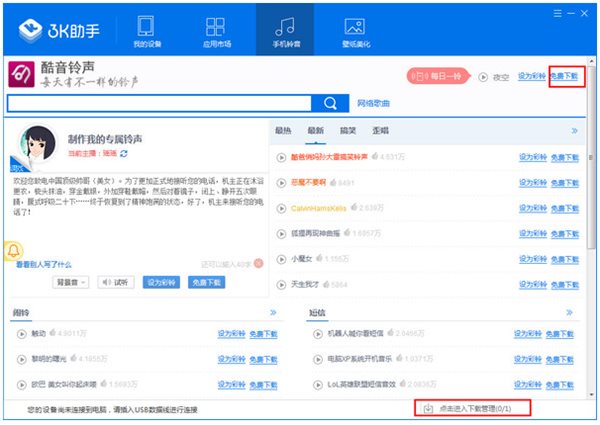Screen dimensions: 600x425
Task: Click thumbs-up icon beside 触动
Action: [x=52, y=332]
